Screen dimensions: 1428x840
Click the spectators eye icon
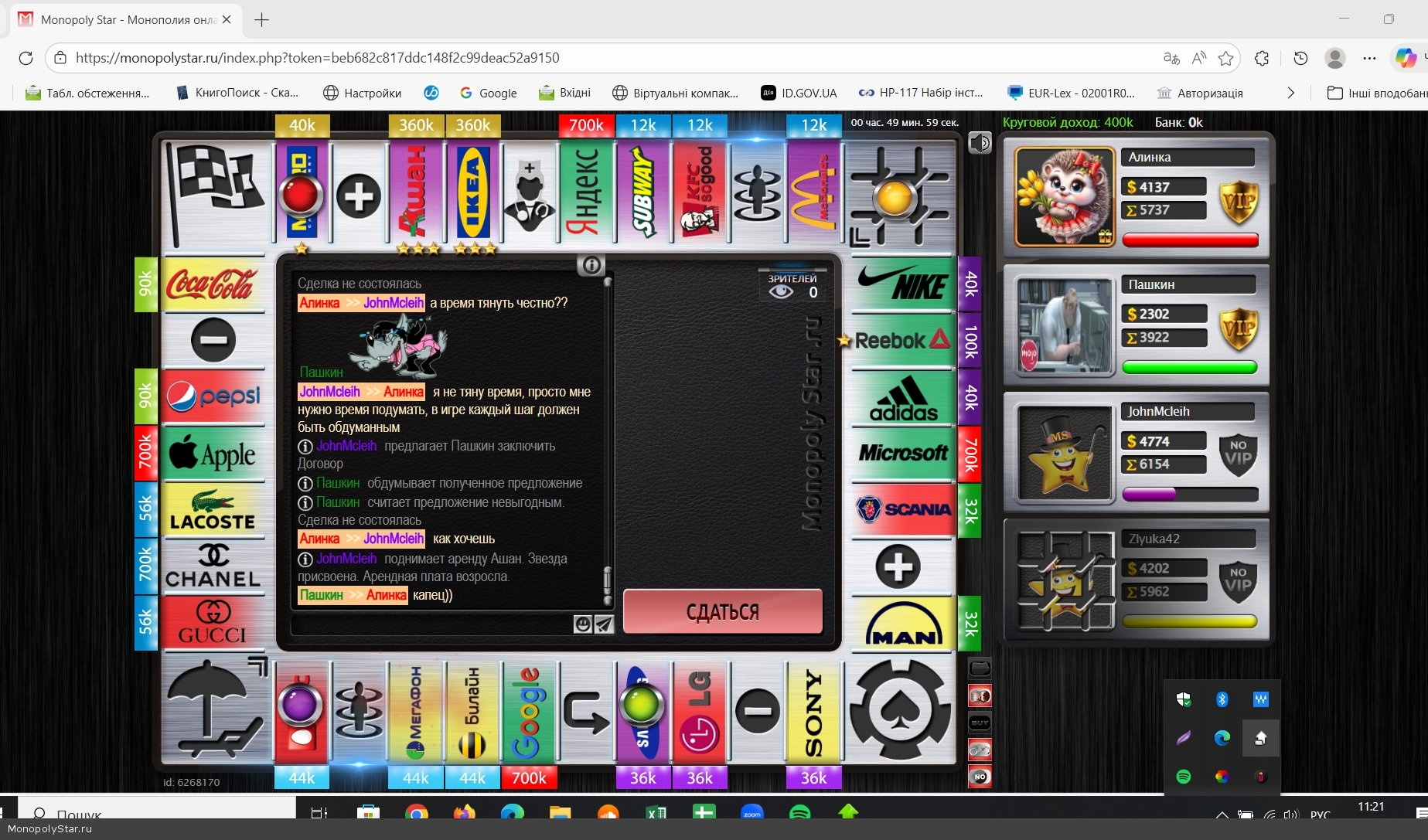pos(781,292)
